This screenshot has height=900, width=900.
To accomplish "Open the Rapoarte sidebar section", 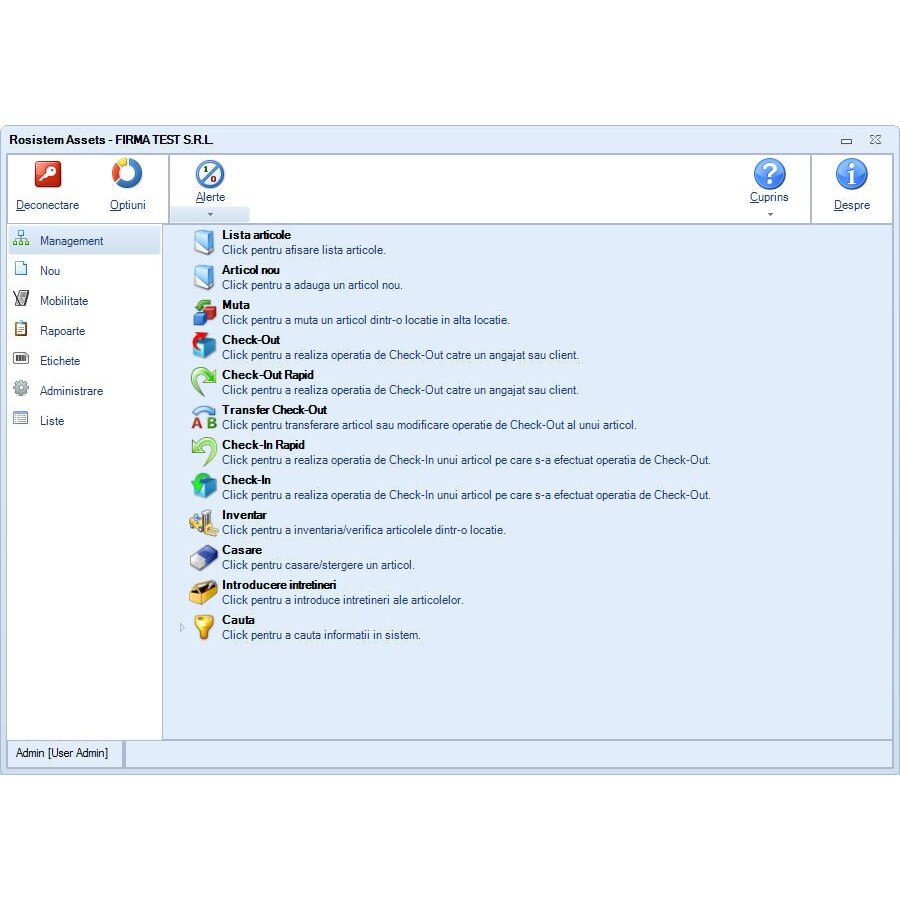I will pyautogui.click(x=62, y=331).
